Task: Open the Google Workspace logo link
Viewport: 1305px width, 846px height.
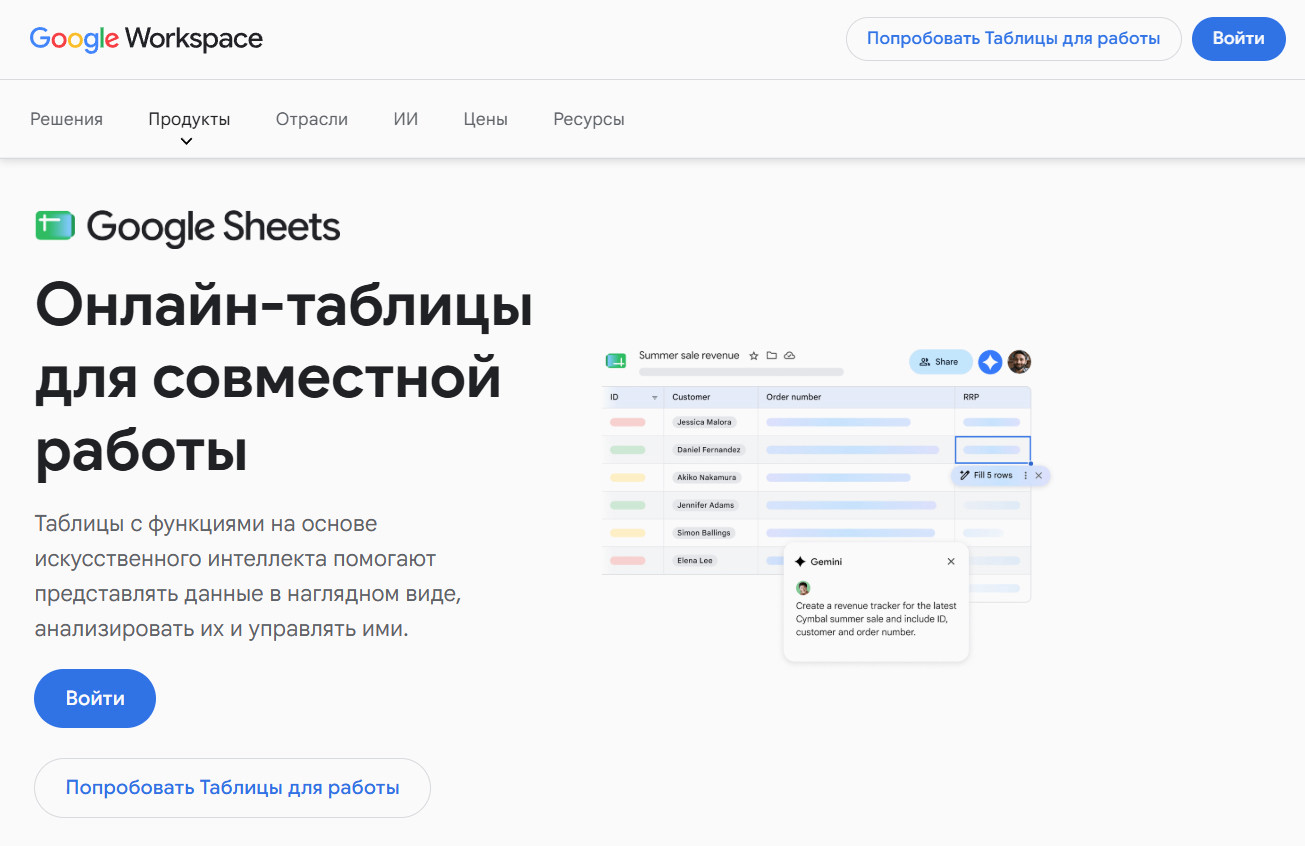Action: 146,39
